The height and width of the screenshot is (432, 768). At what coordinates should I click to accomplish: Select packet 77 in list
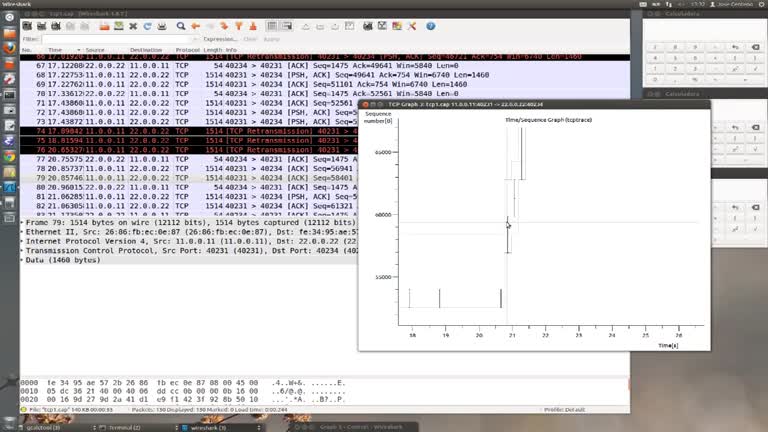pos(189,159)
